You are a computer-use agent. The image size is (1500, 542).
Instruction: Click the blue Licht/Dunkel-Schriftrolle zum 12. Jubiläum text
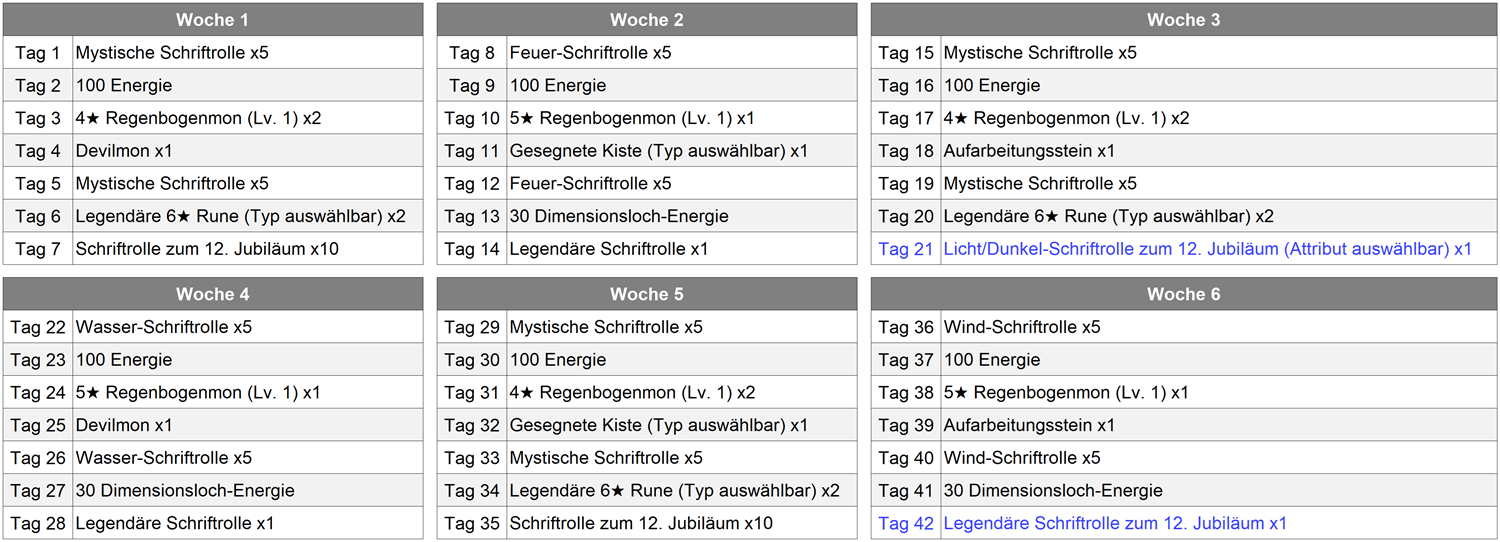point(1207,249)
